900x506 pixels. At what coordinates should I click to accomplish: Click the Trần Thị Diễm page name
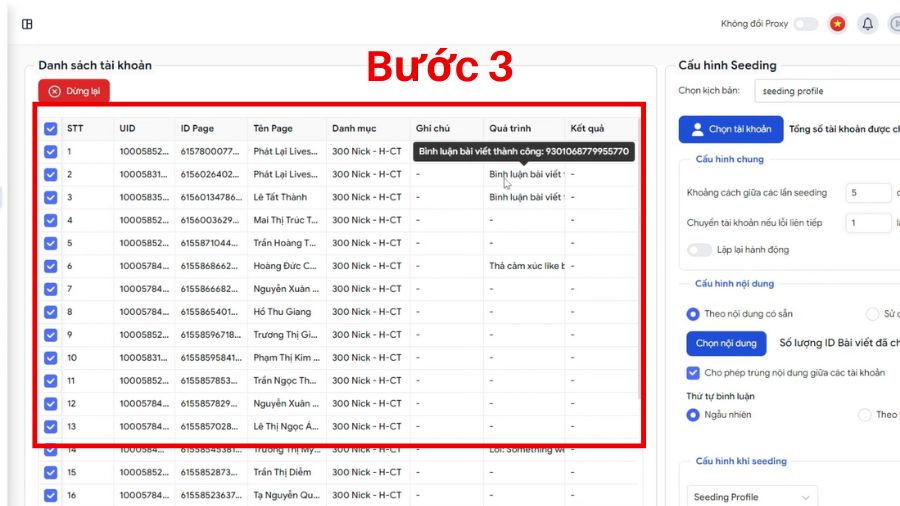click(x=282, y=473)
